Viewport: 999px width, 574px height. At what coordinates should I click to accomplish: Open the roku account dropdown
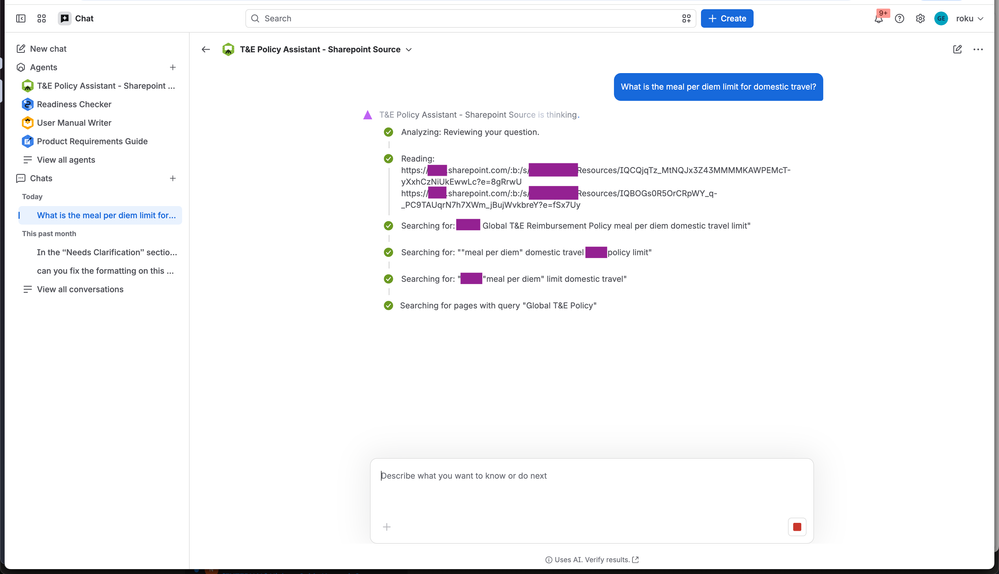[970, 18]
